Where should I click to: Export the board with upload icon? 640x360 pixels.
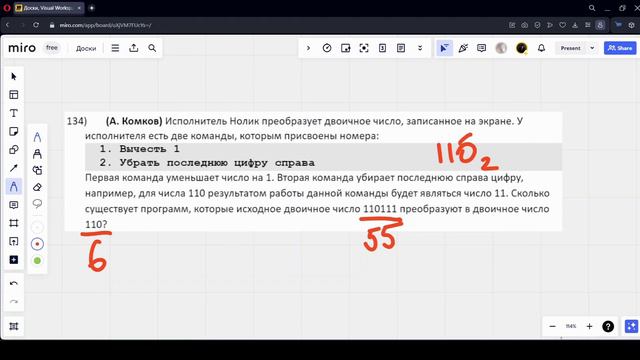[133, 48]
